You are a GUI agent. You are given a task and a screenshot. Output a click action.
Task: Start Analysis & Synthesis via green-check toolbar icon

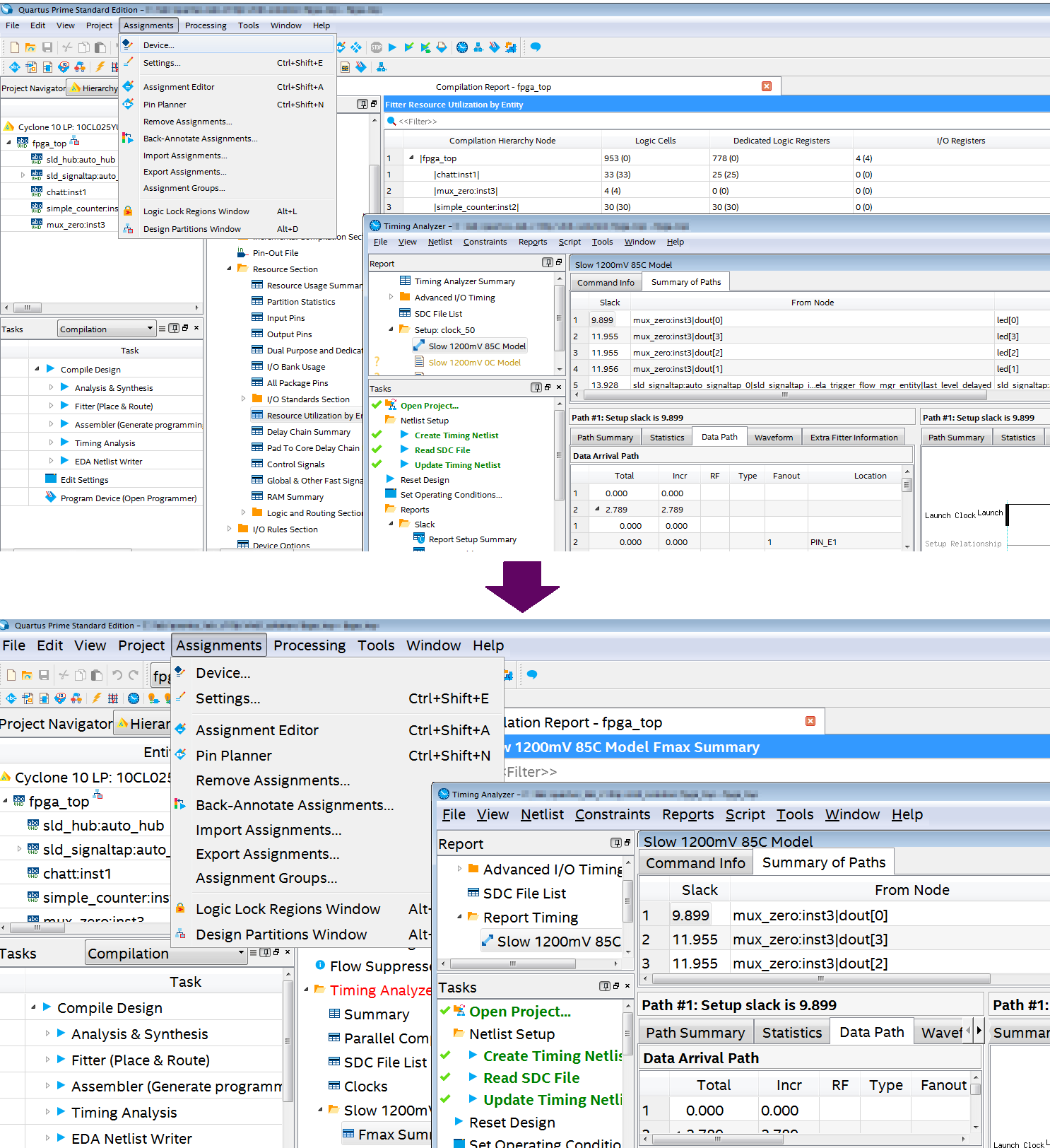click(x=409, y=47)
